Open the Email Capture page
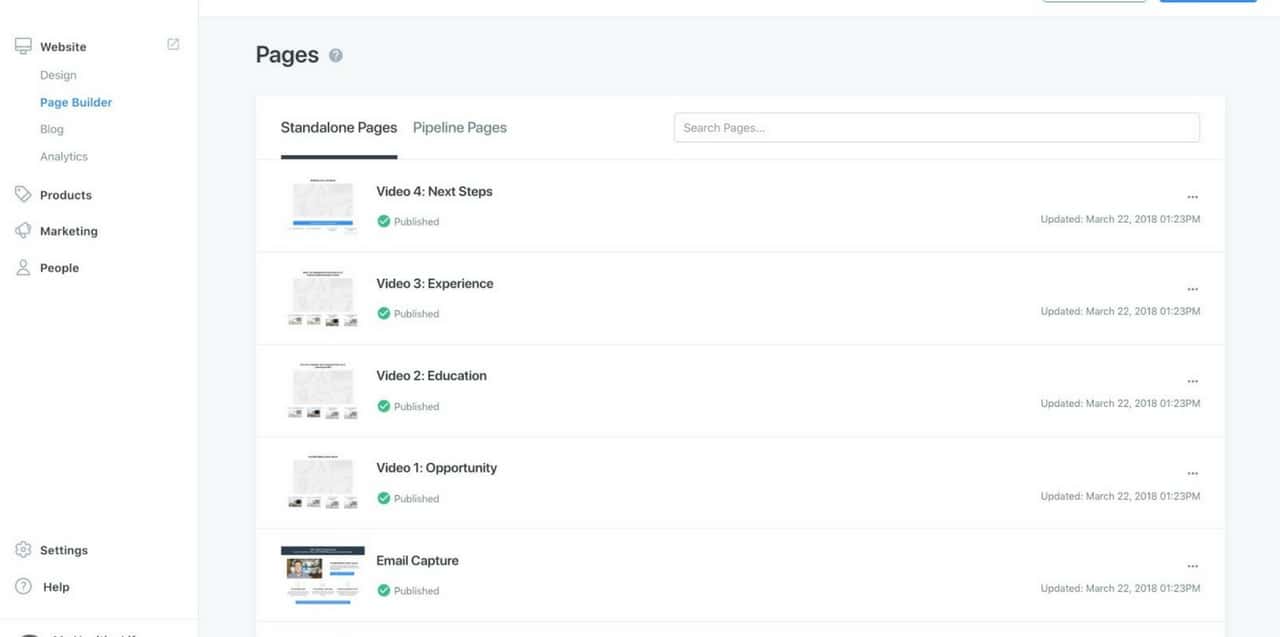Image resolution: width=1280 pixels, height=637 pixels. (x=417, y=560)
